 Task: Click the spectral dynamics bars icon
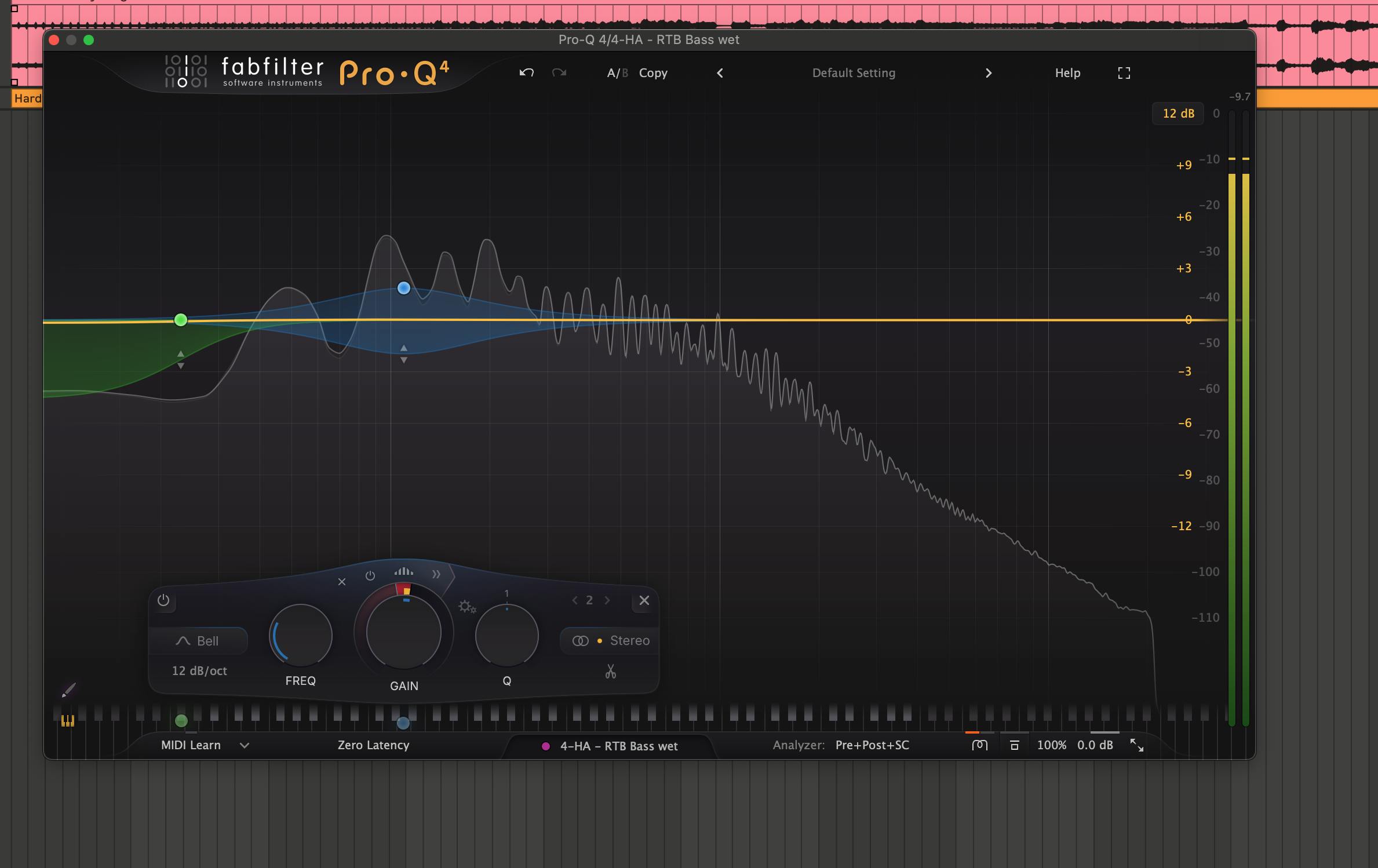tap(403, 572)
